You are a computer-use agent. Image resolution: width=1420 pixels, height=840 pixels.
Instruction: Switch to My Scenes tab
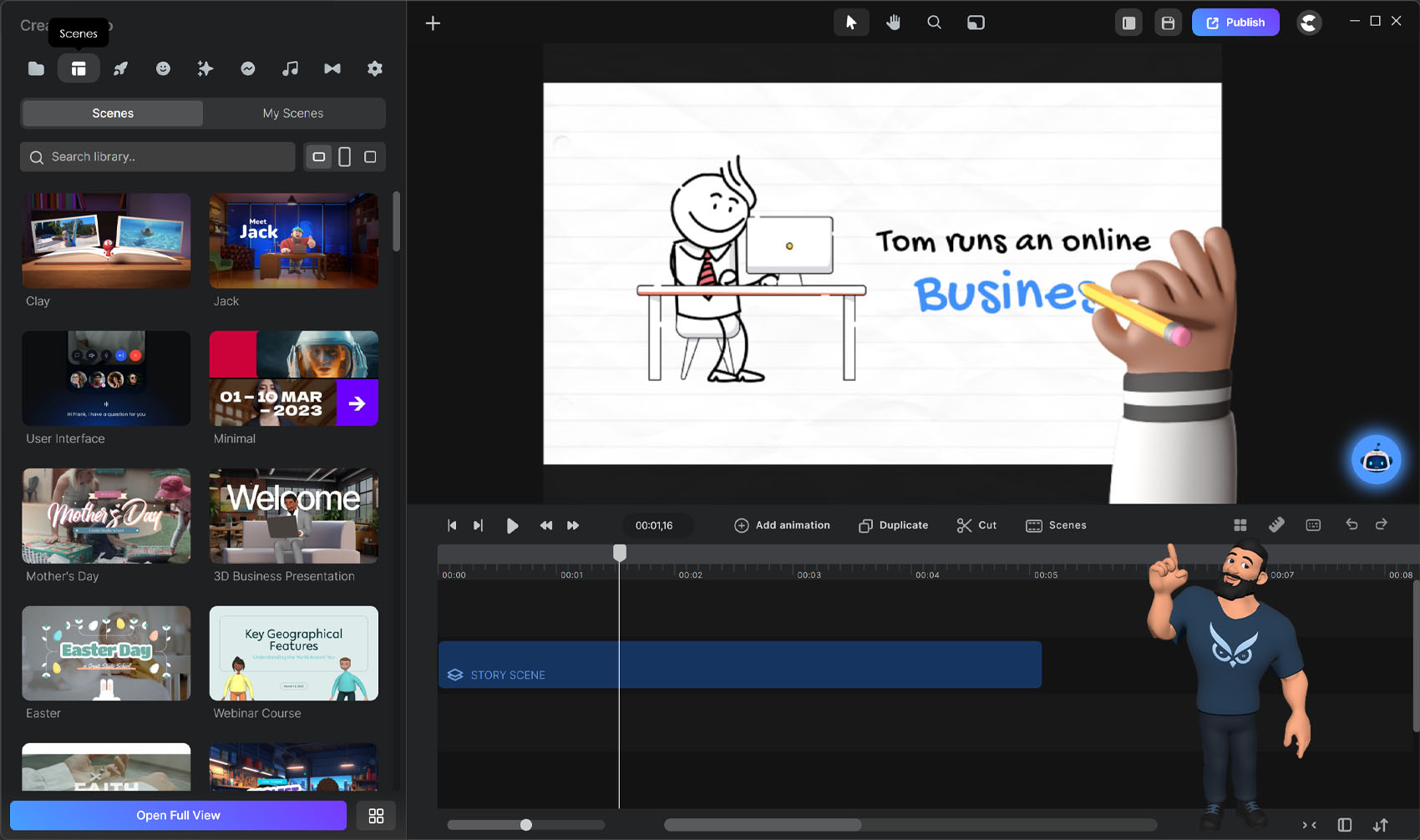(x=292, y=114)
